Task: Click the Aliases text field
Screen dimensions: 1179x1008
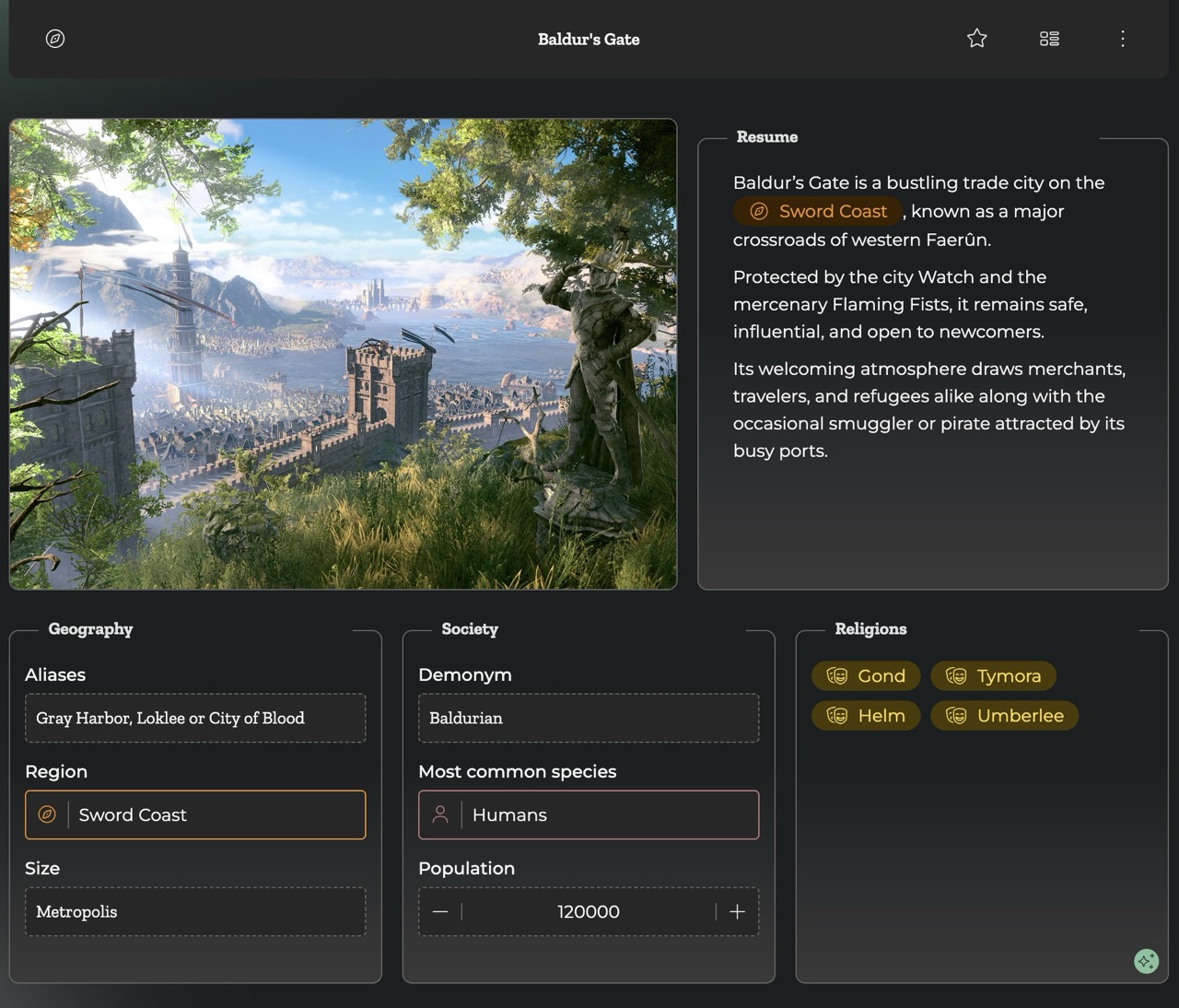Action: (195, 718)
